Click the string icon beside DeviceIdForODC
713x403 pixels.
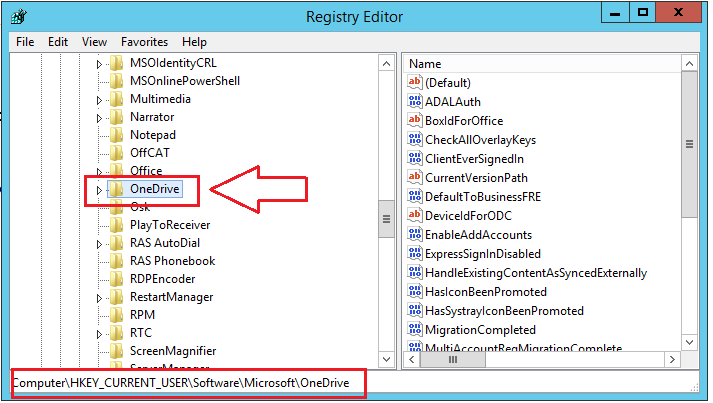tap(414, 216)
